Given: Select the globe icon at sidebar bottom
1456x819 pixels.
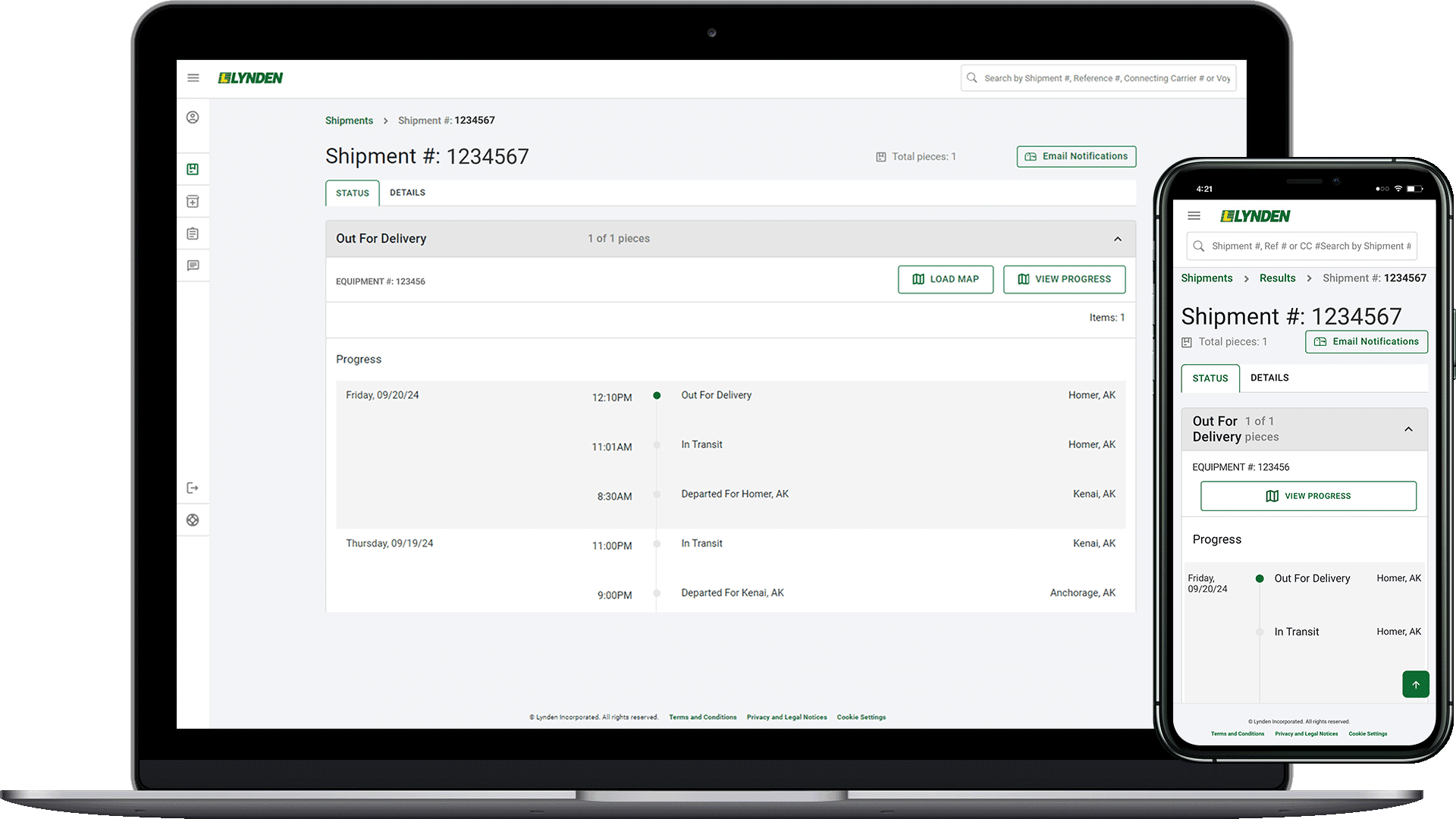Looking at the screenshot, I should click(193, 519).
